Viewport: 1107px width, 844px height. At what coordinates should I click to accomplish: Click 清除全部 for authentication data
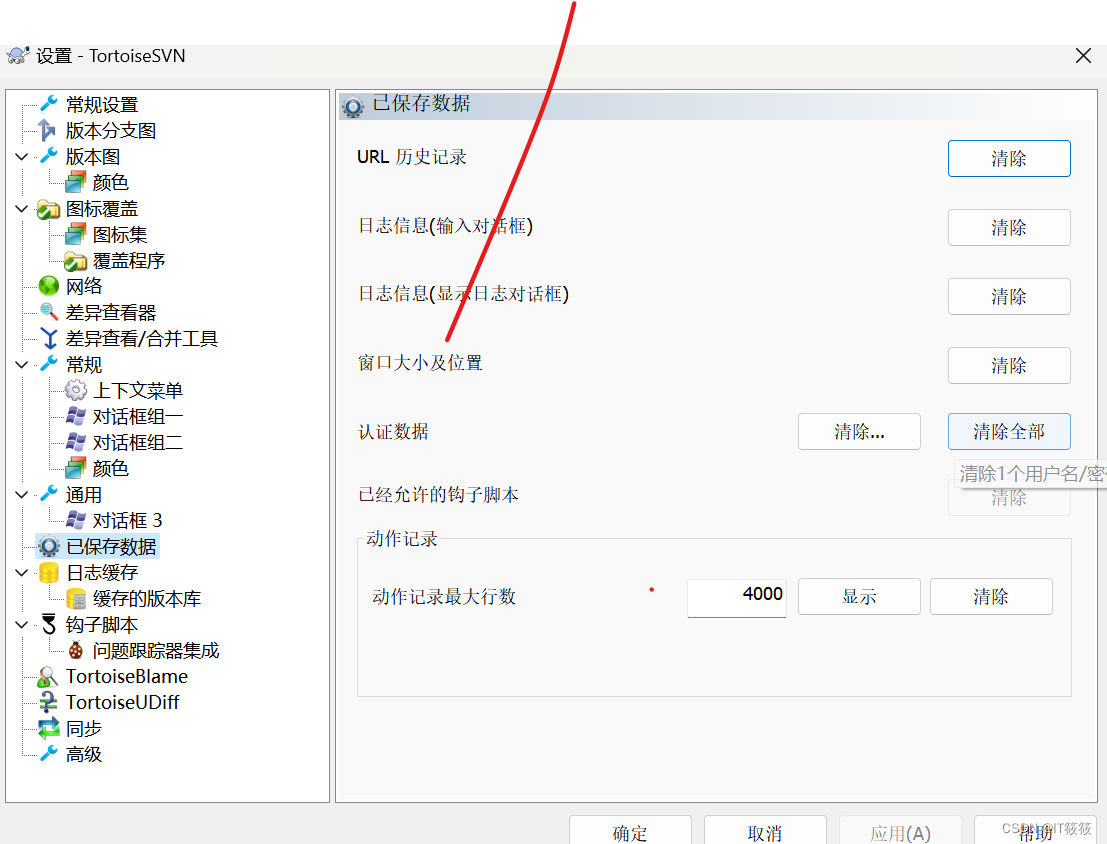(x=1009, y=432)
